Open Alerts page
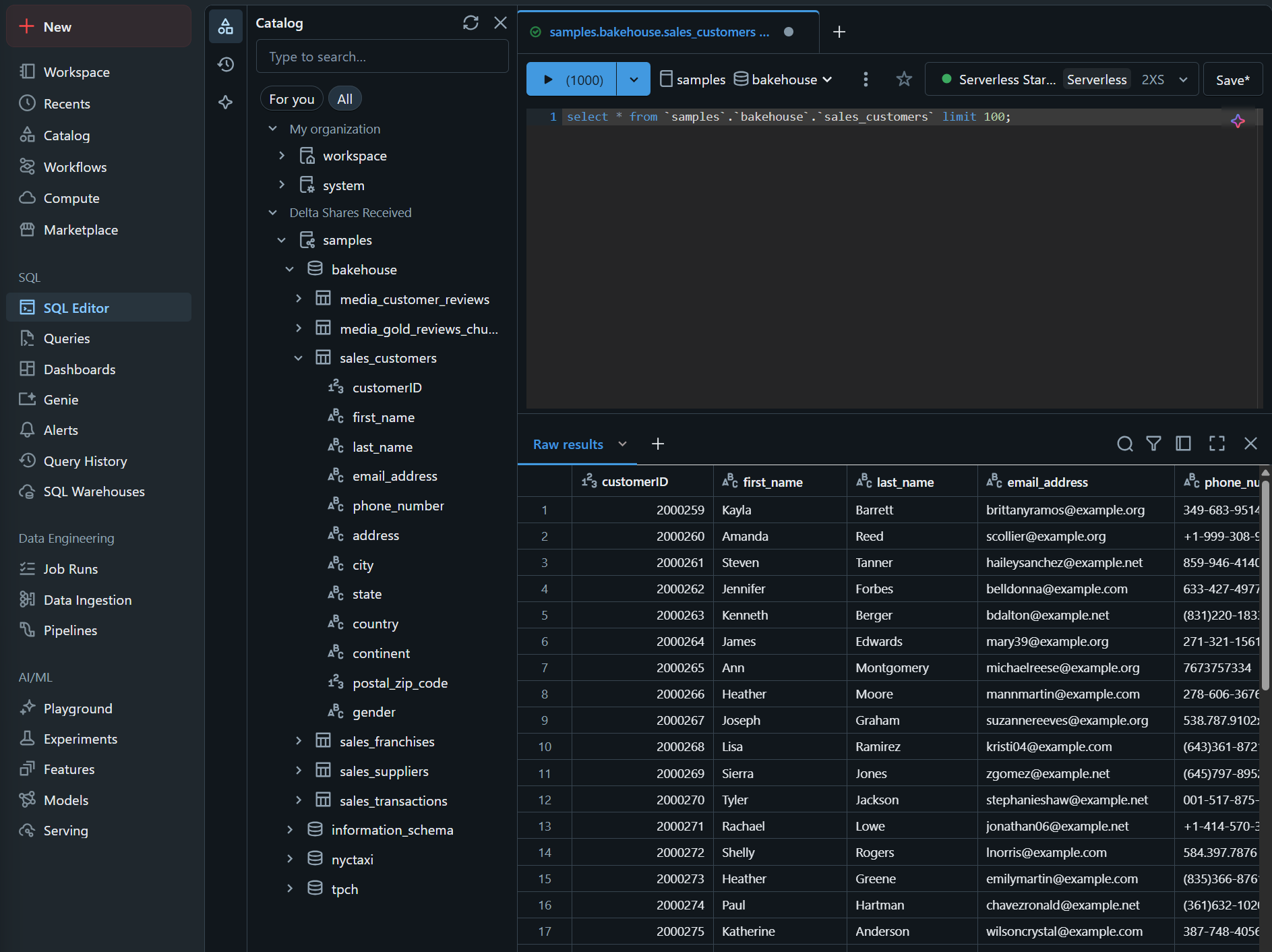 [x=98, y=430]
